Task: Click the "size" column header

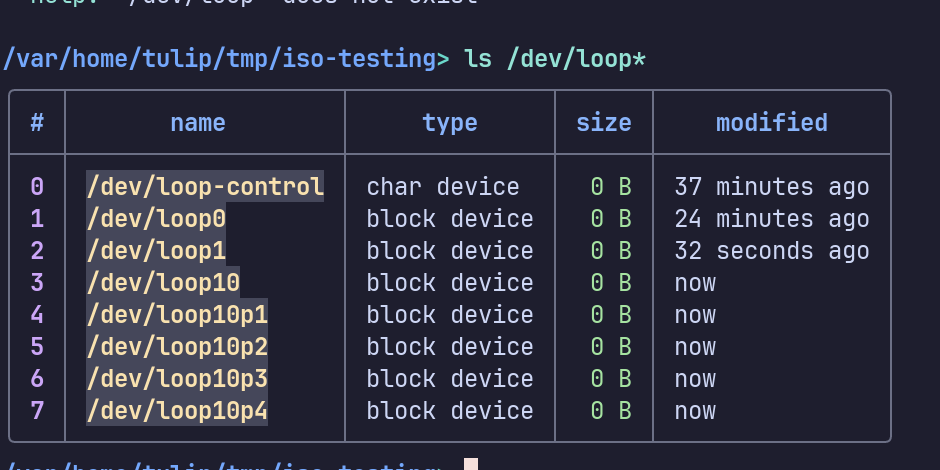Action: coord(604,123)
